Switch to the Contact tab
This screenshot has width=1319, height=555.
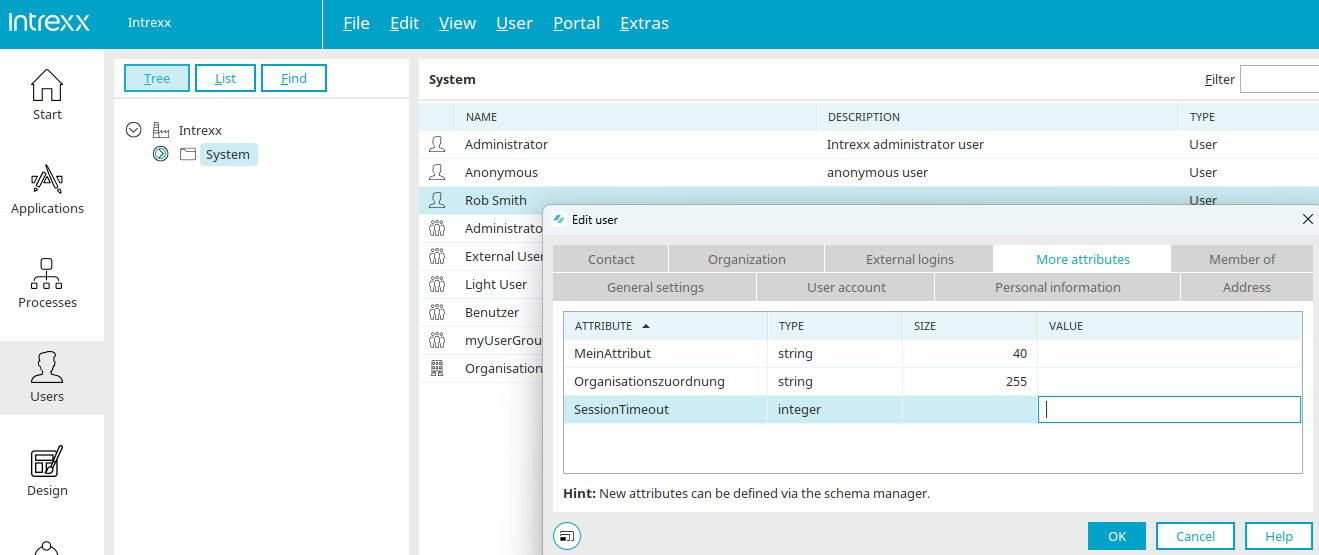click(x=611, y=259)
